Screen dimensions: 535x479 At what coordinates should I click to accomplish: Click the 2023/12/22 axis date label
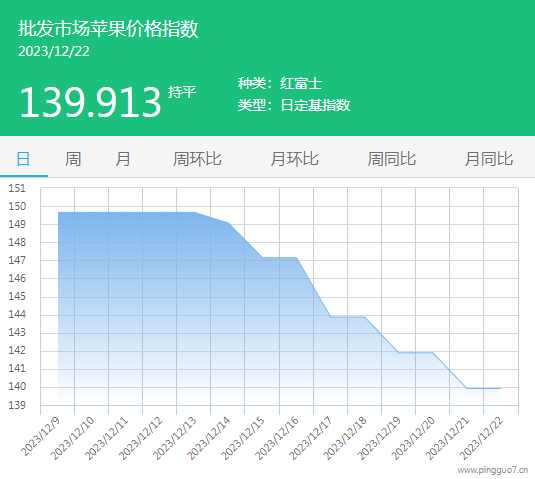[481, 438]
